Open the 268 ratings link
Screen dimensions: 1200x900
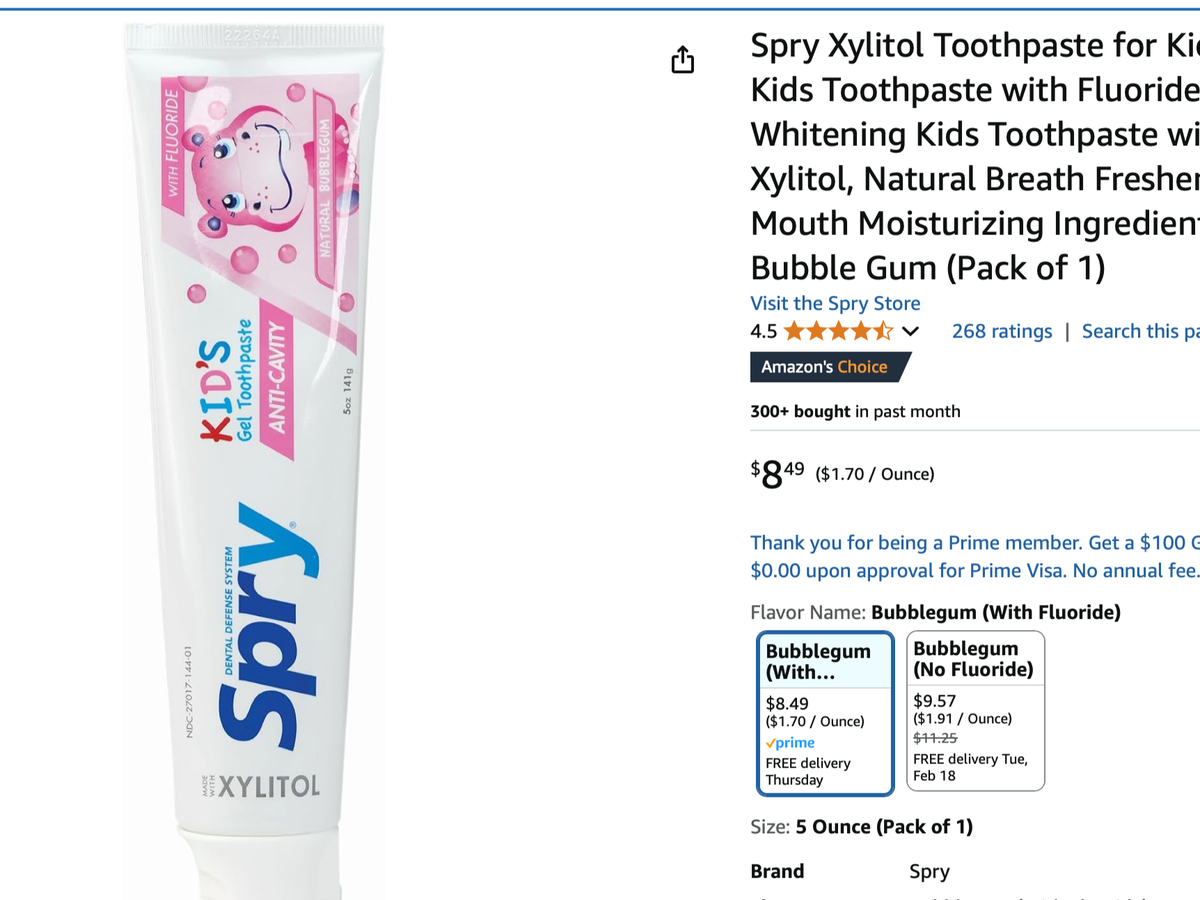1002,331
